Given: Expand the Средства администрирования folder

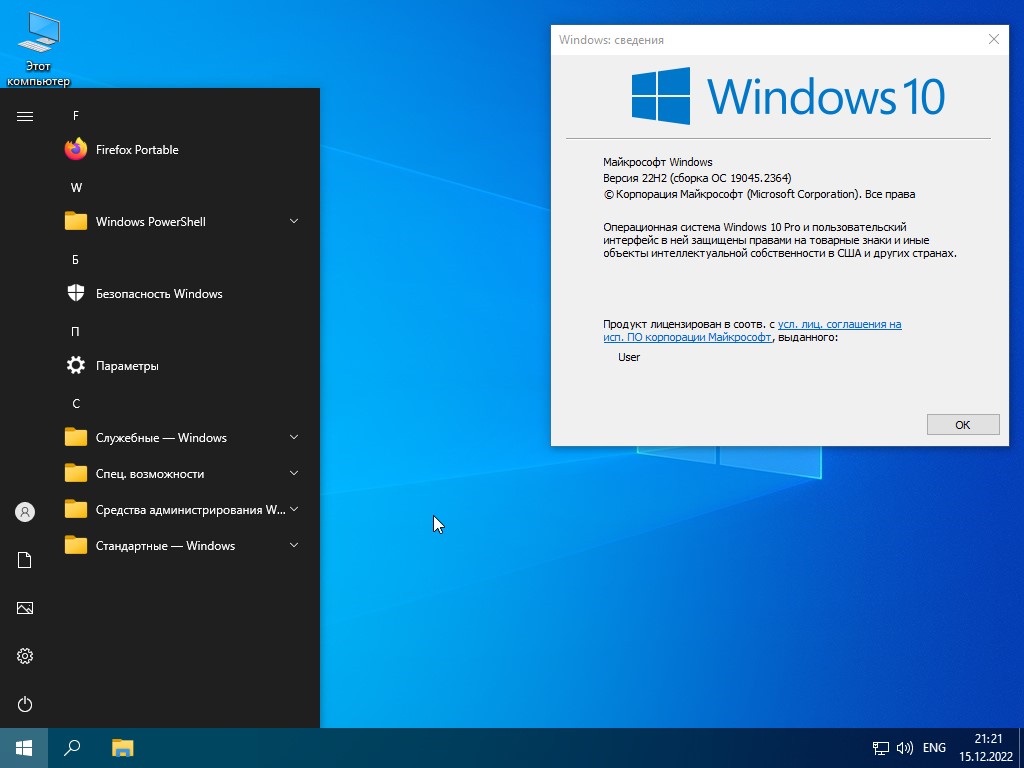Looking at the screenshot, I should (x=293, y=509).
